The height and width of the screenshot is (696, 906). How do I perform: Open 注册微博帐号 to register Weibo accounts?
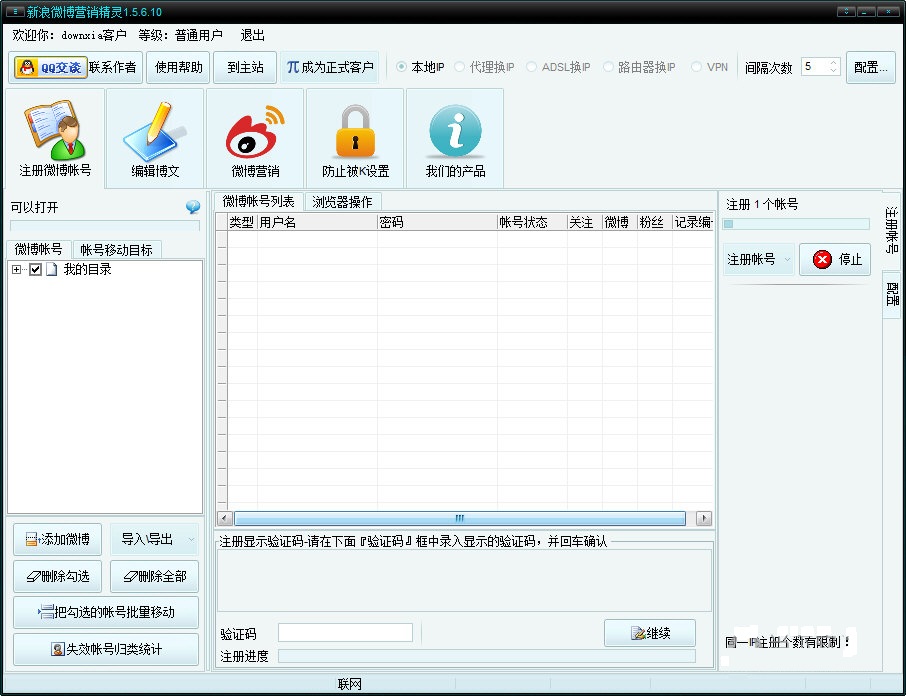click(x=56, y=138)
